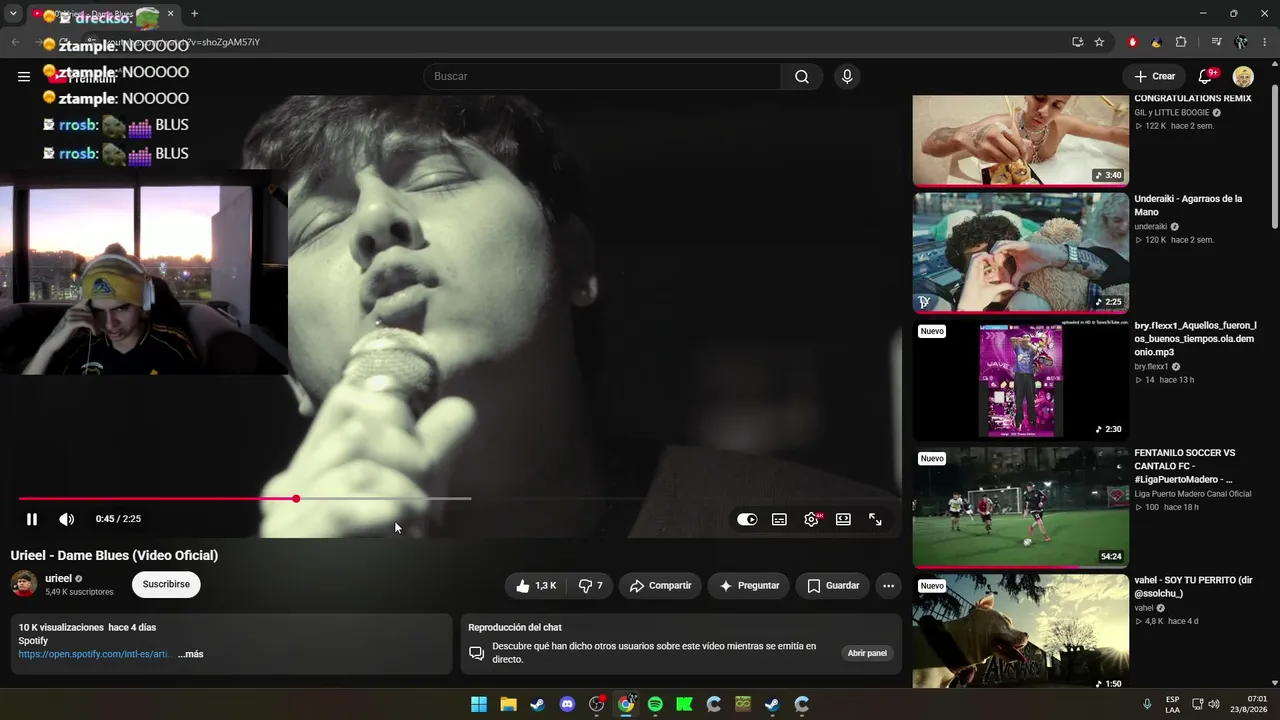
Task: Toggle subtitles on the video
Action: point(779,519)
